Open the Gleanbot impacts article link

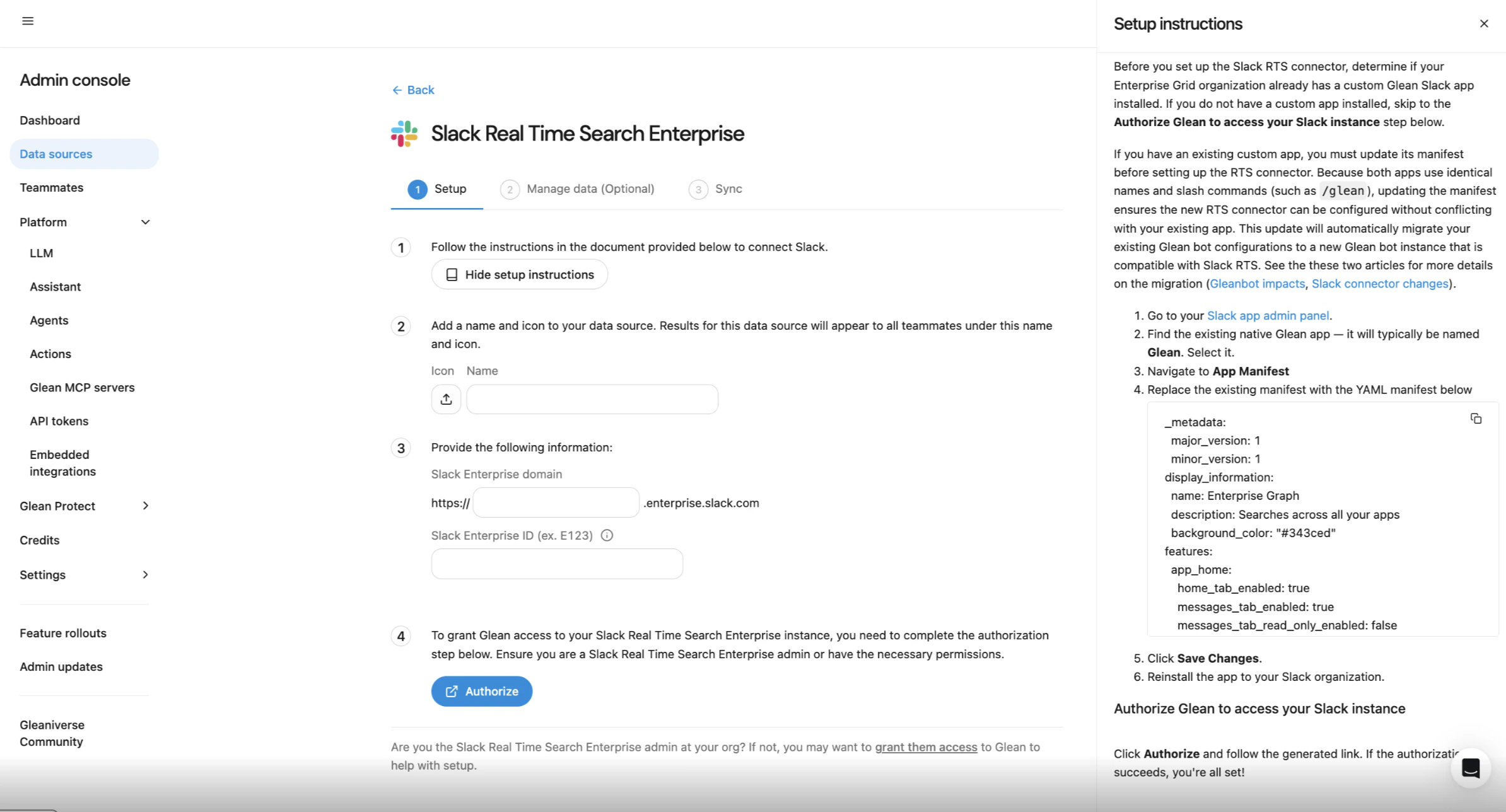click(x=1256, y=284)
